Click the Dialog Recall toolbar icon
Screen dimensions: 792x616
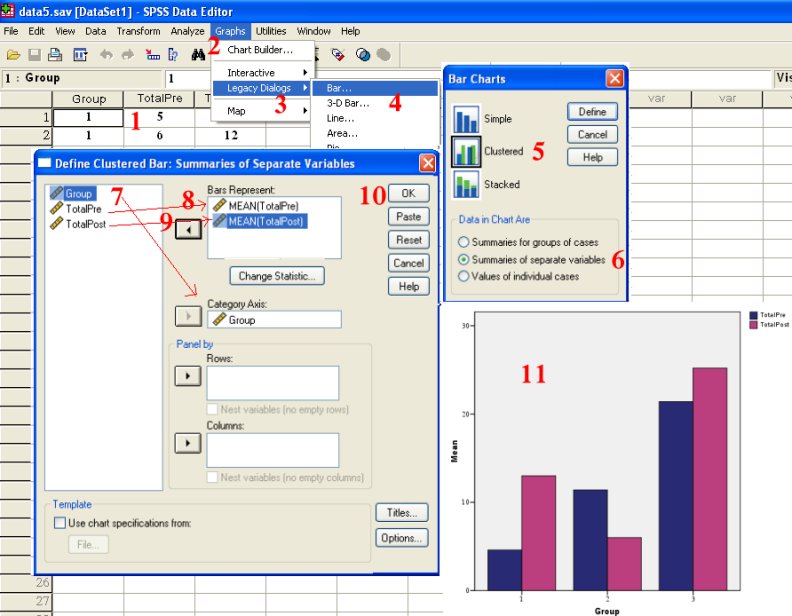[80, 55]
